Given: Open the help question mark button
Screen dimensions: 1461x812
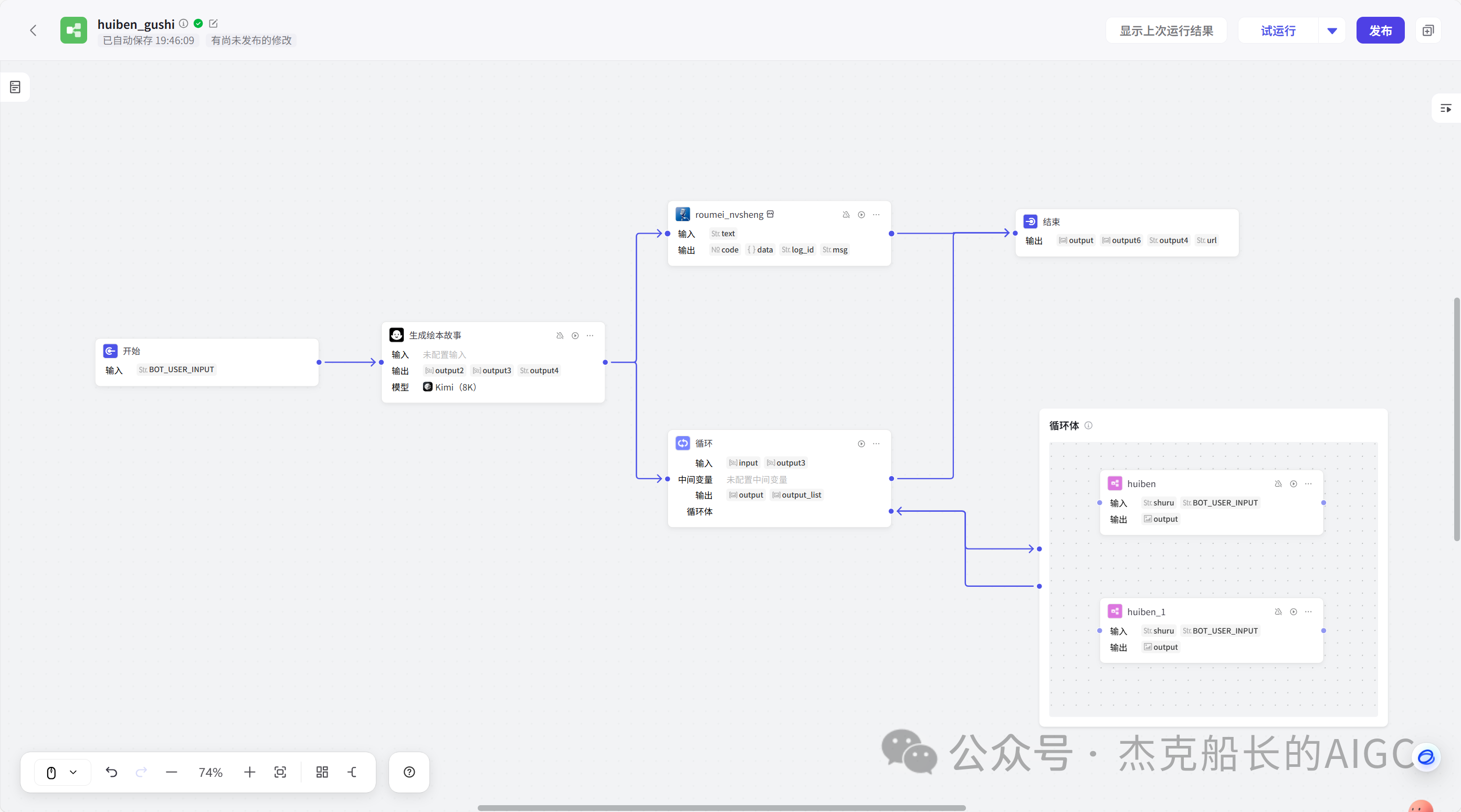Looking at the screenshot, I should pyautogui.click(x=409, y=772).
